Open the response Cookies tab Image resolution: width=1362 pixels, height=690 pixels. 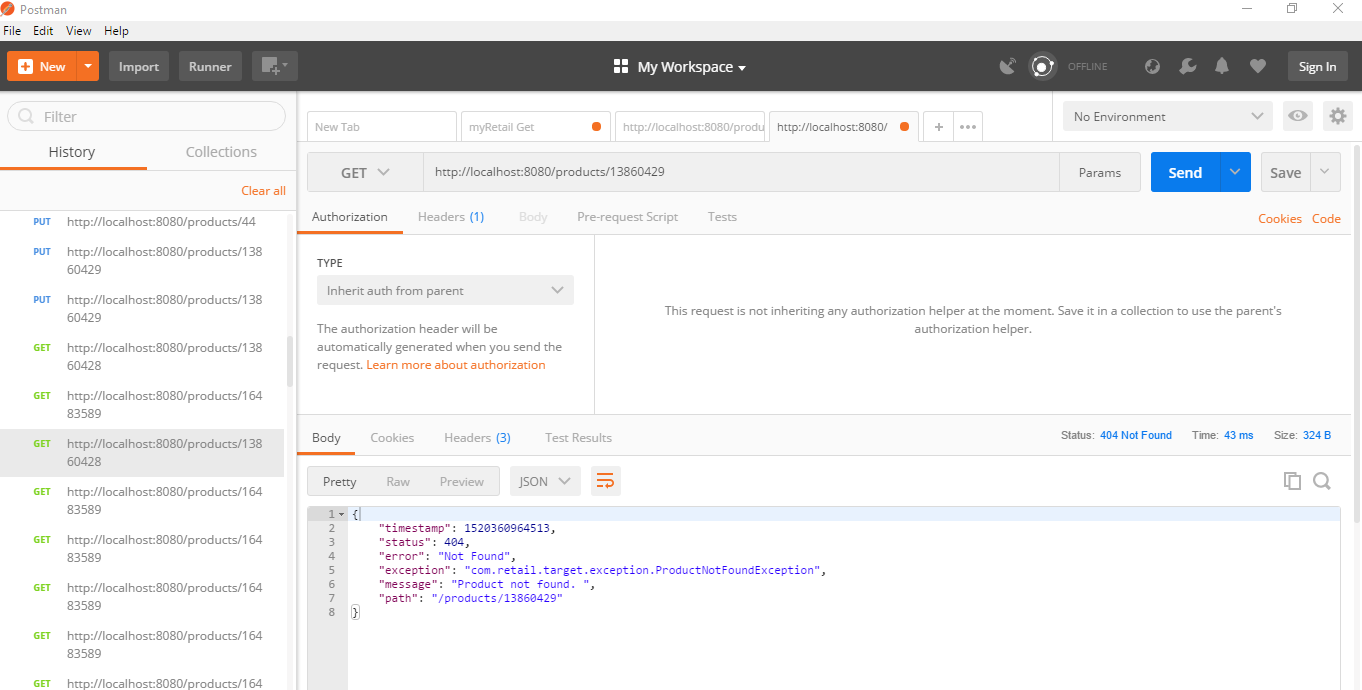392,437
